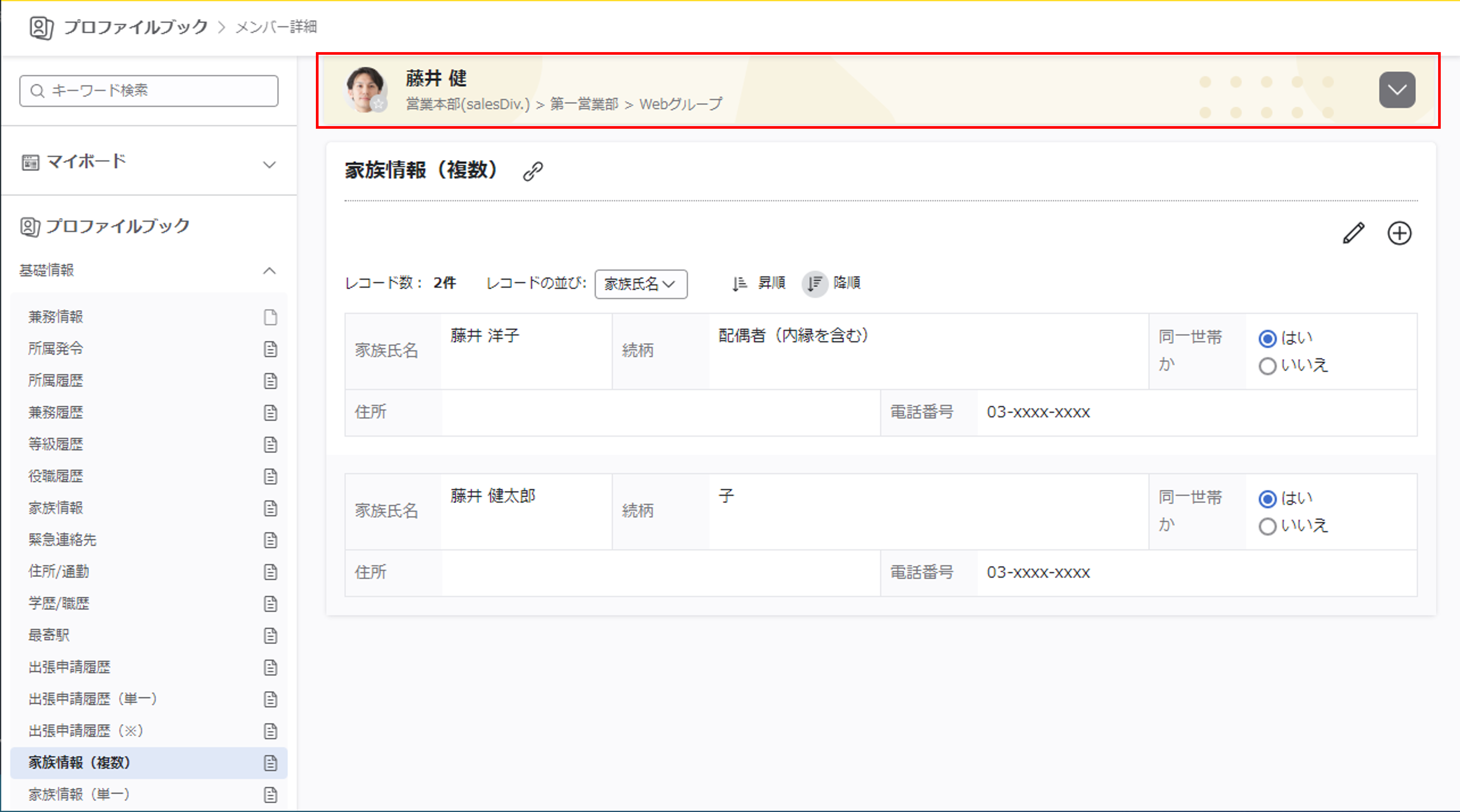1460x812 pixels.
Task: Click the 昇順 ascending sort icon
Action: (739, 283)
